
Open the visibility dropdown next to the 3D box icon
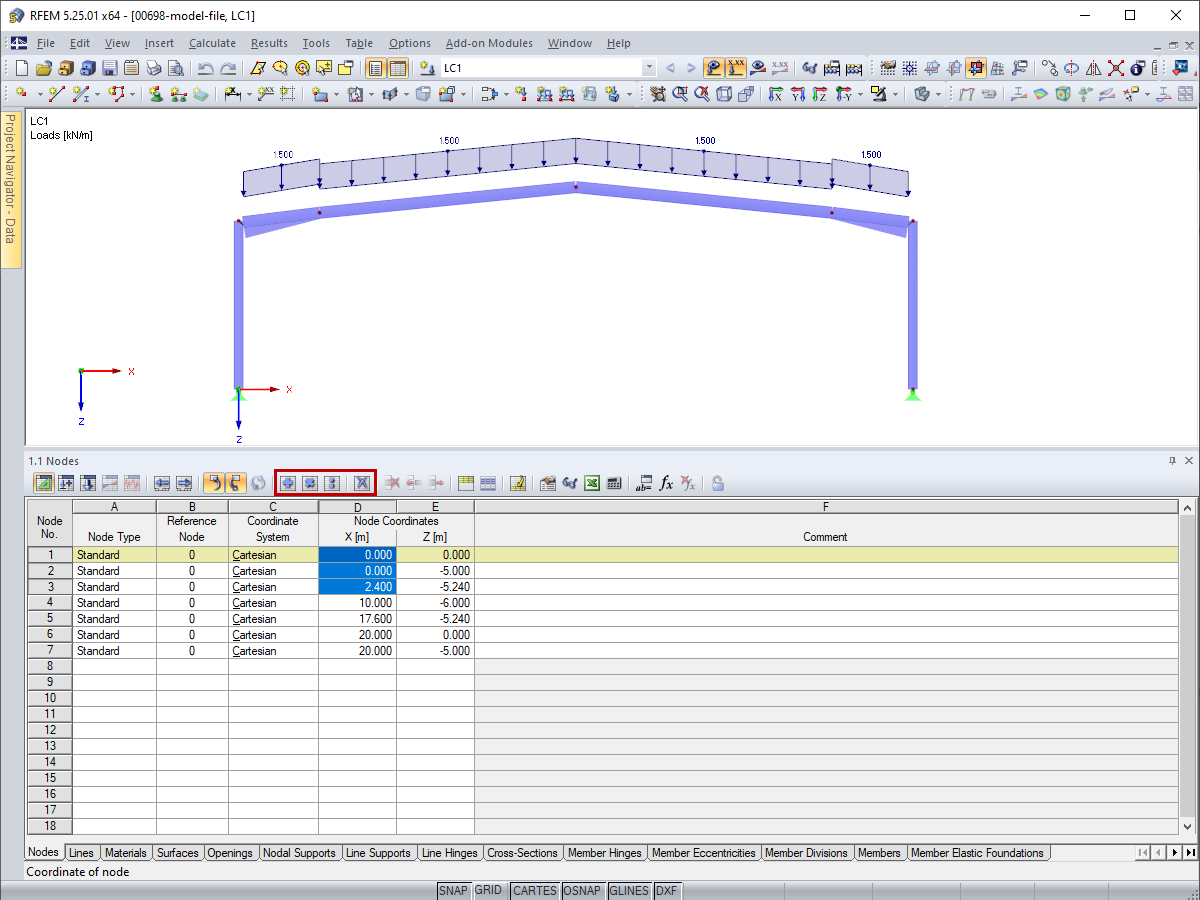pyautogui.click(x=936, y=93)
